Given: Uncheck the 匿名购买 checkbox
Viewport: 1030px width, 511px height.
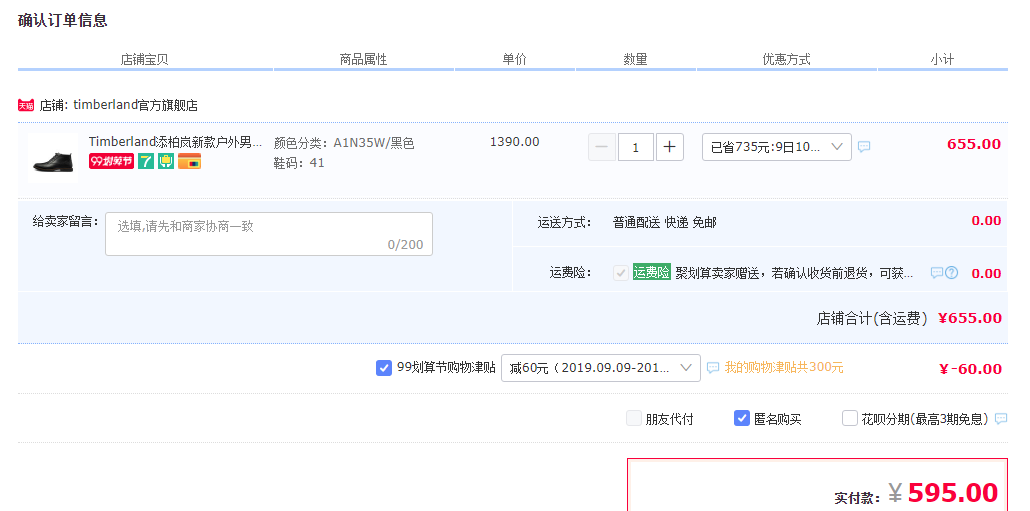Looking at the screenshot, I should click(742, 418).
